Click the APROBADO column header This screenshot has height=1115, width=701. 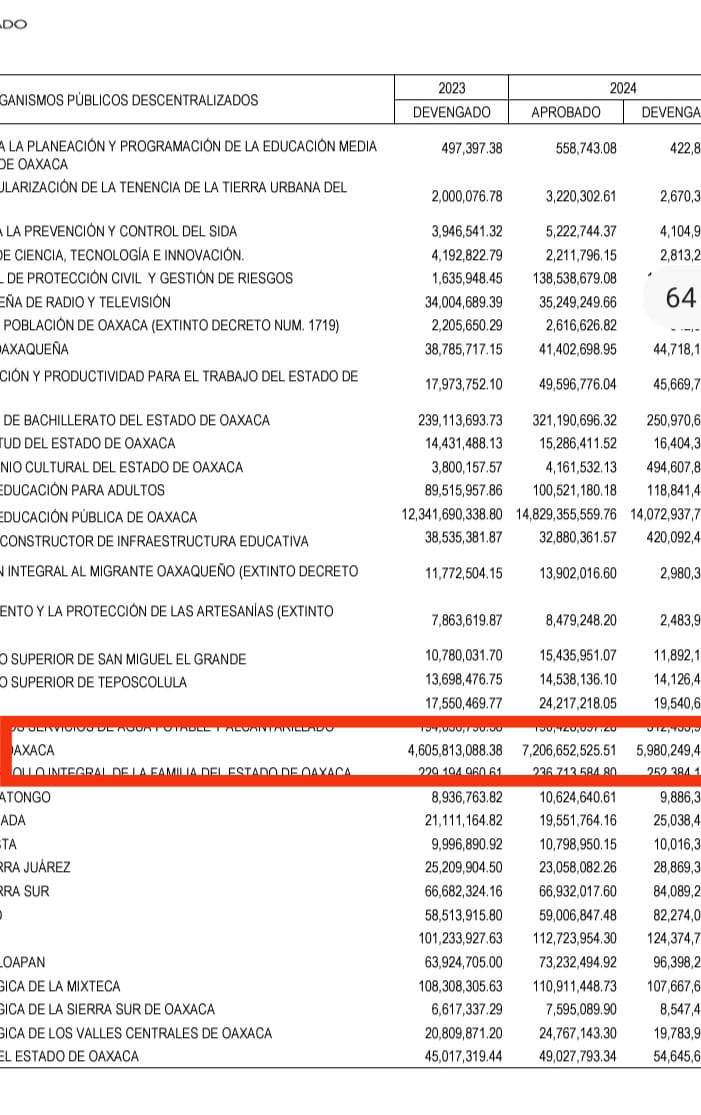click(x=566, y=112)
